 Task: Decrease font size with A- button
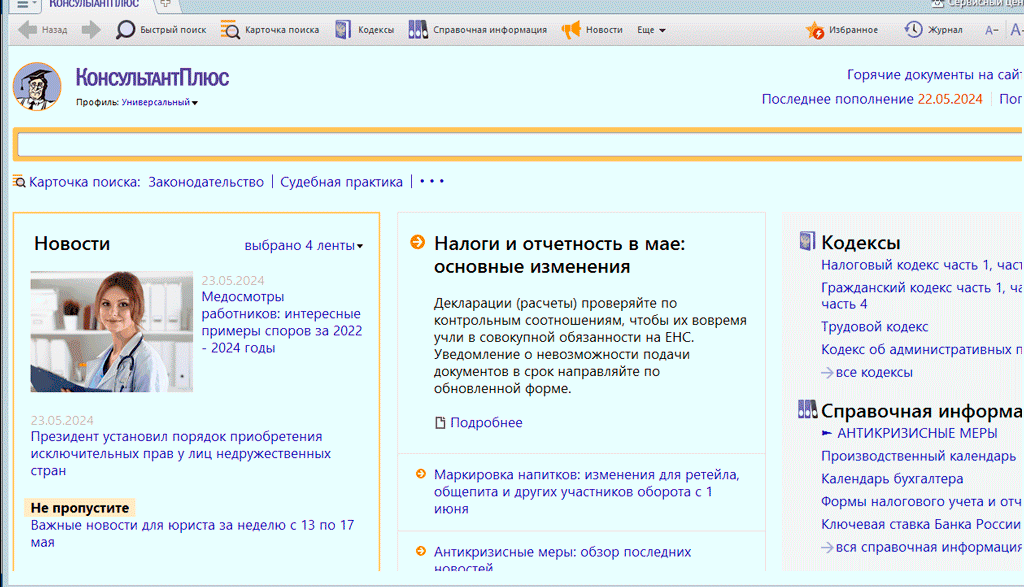991,30
